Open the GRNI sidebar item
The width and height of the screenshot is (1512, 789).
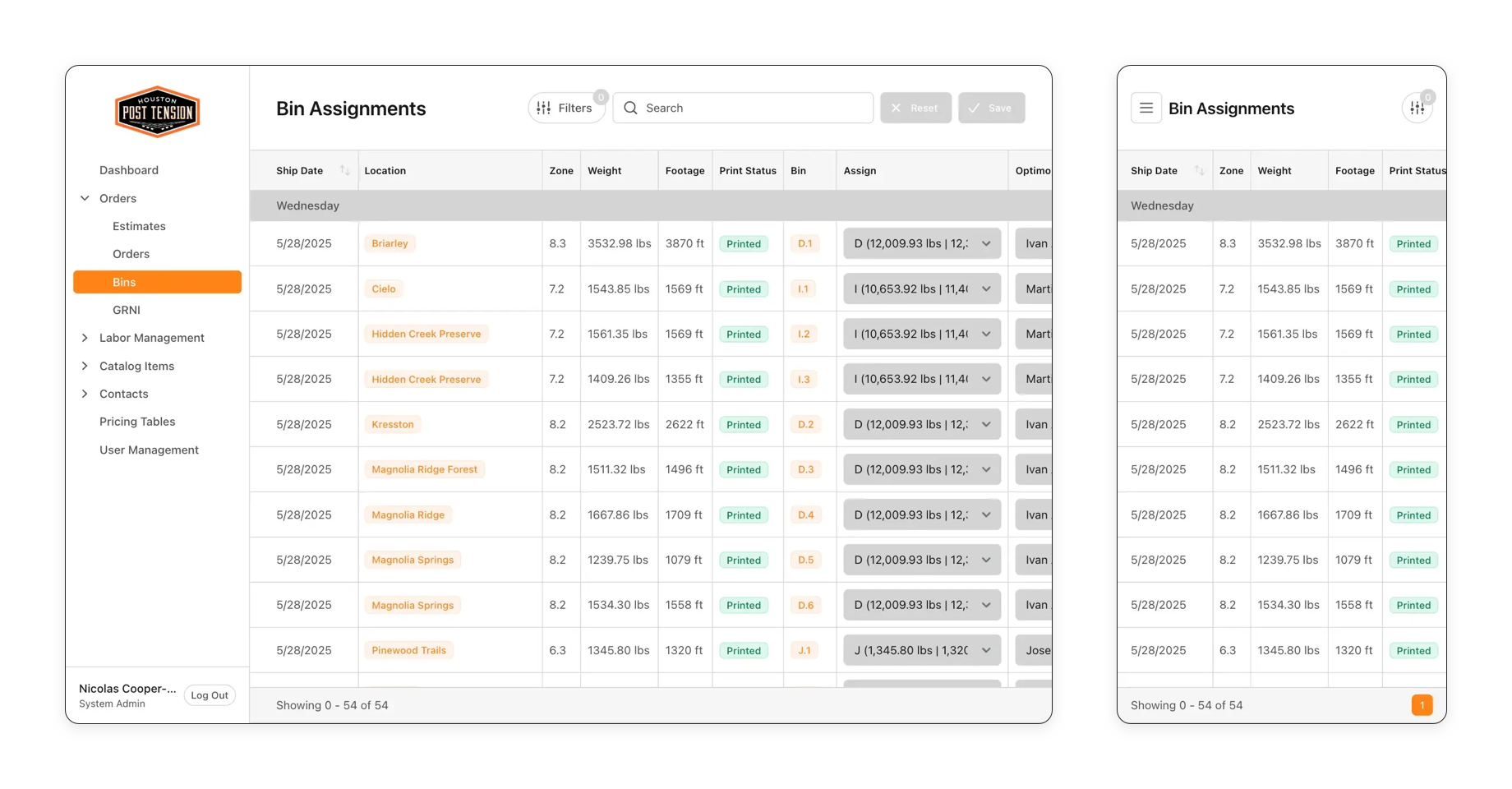[x=127, y=310]
